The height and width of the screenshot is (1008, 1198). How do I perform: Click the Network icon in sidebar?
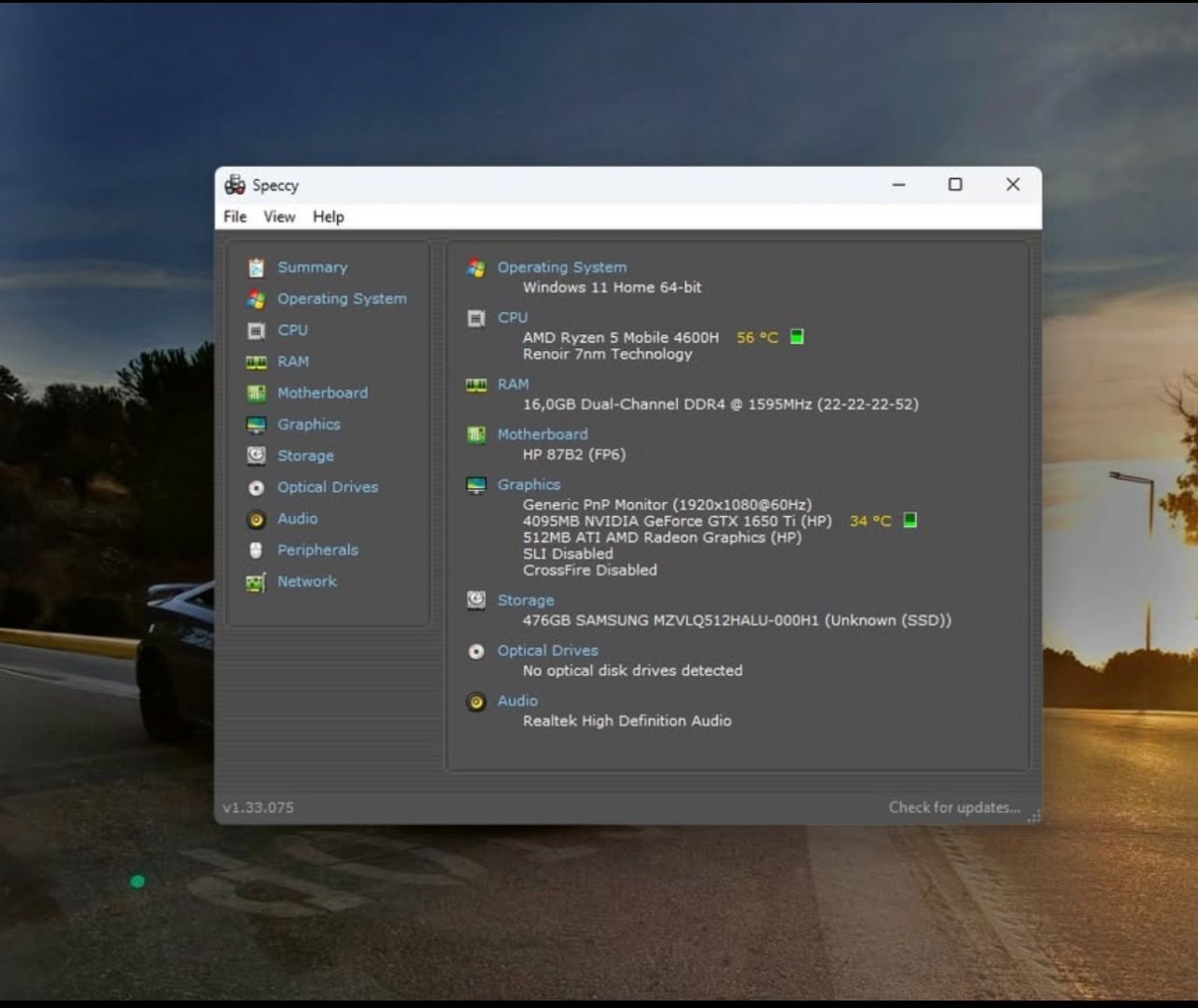click(x=256, y=582)
